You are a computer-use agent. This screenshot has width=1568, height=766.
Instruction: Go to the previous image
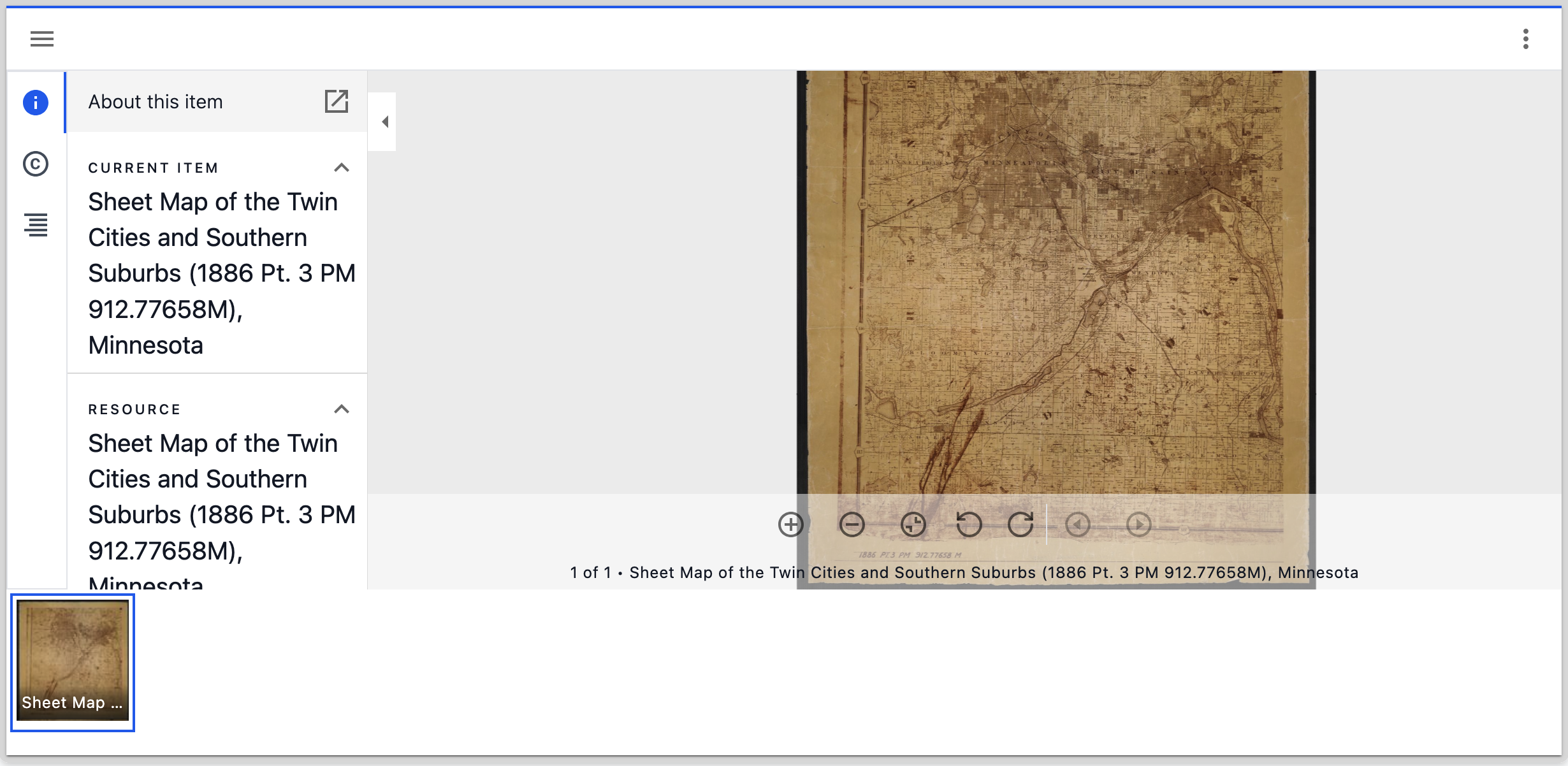click(1078, 524)
